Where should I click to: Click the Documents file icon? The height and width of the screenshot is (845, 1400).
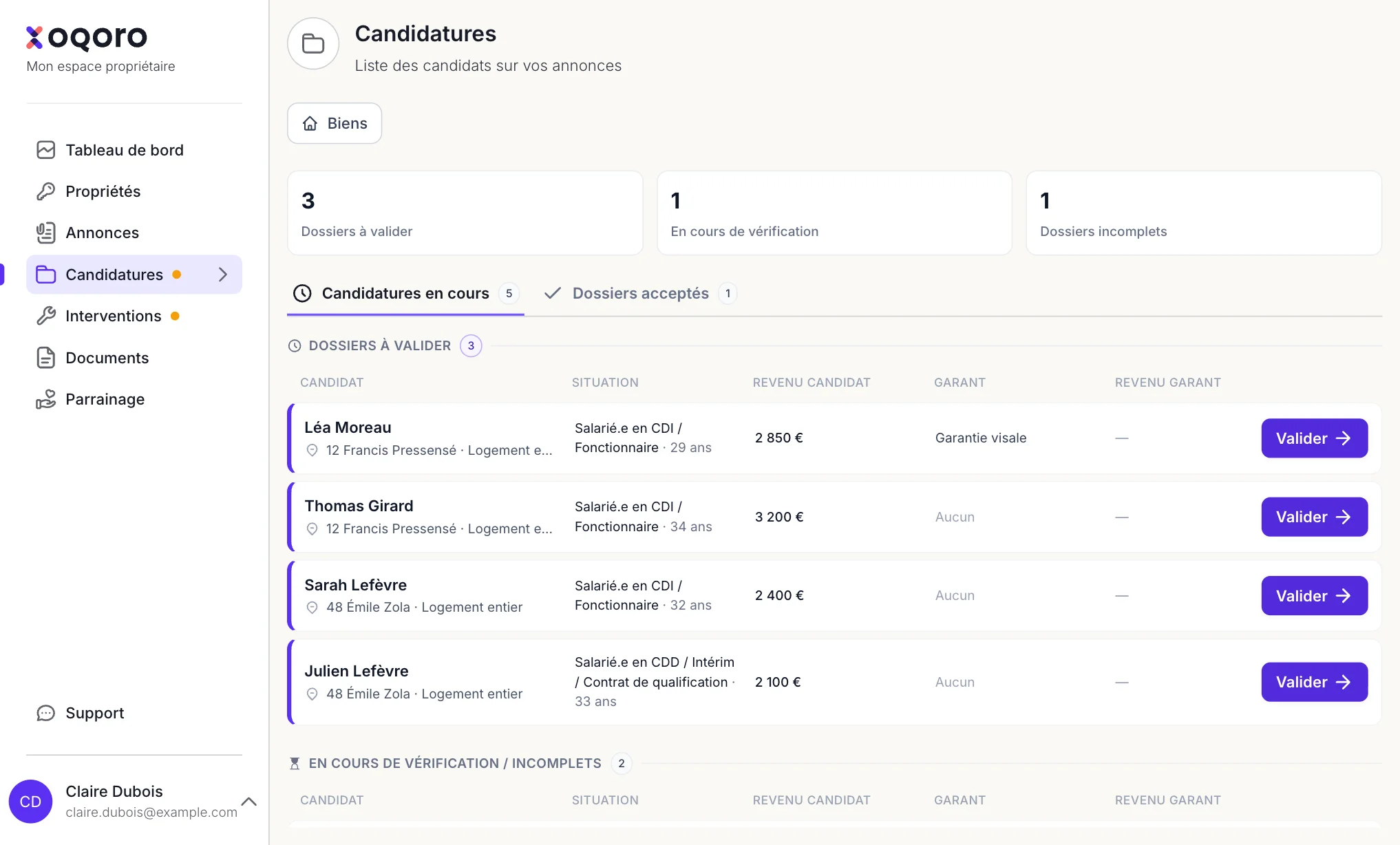(x=45, y=358)
